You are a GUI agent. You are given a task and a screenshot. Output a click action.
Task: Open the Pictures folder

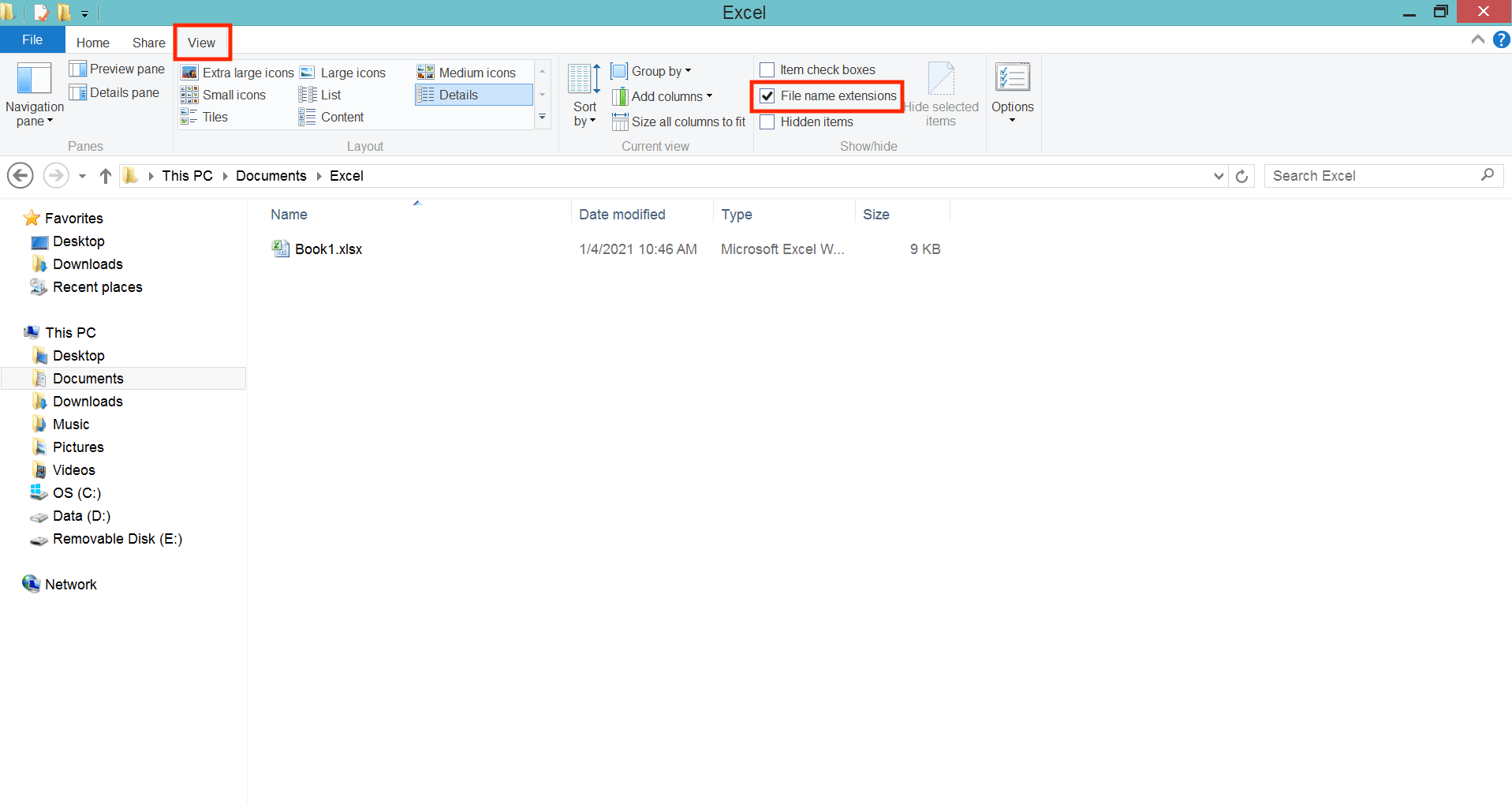click(68, 447)
